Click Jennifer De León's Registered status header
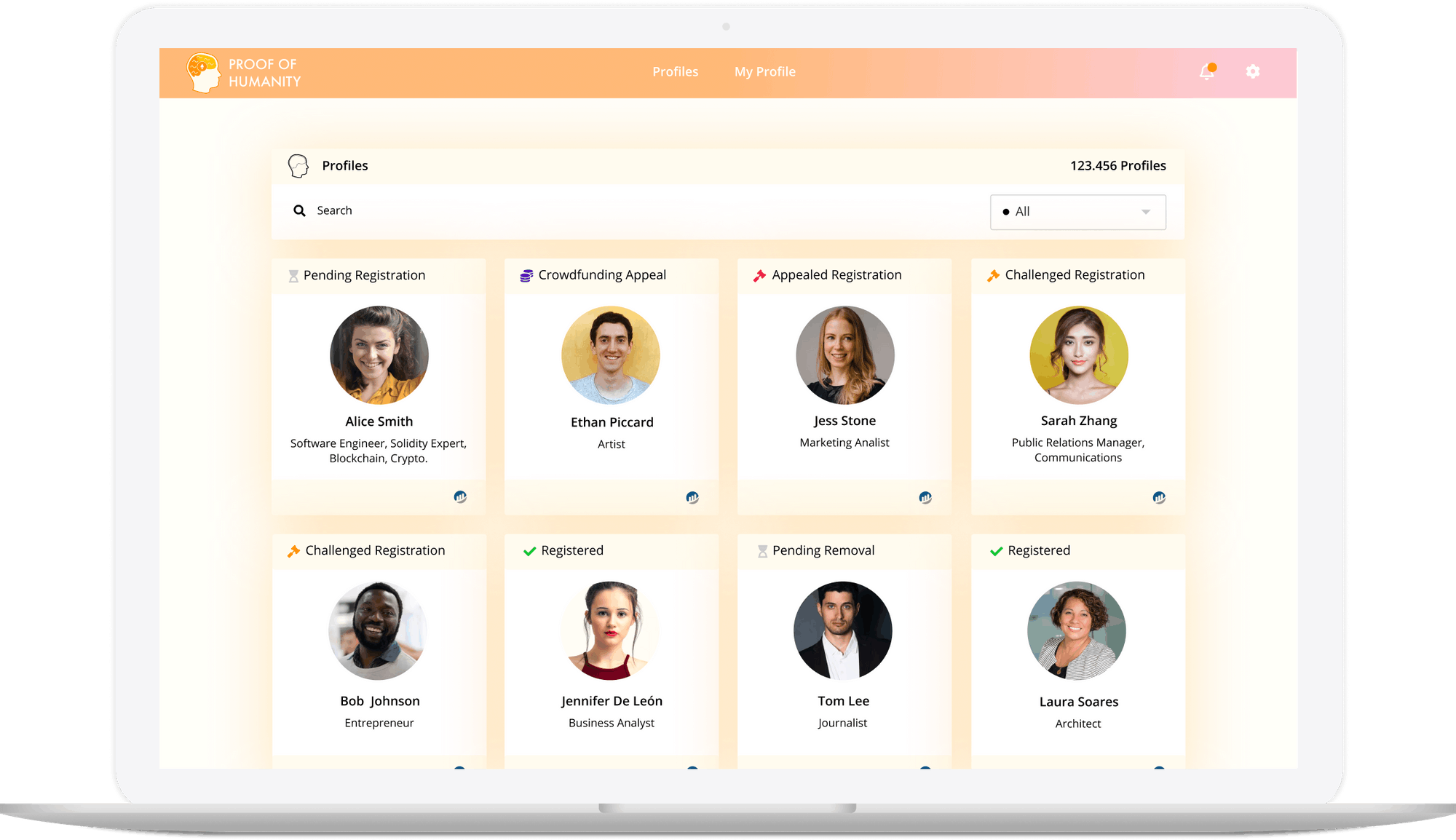This screenshot has width=1456, height=840. [571, 550]
